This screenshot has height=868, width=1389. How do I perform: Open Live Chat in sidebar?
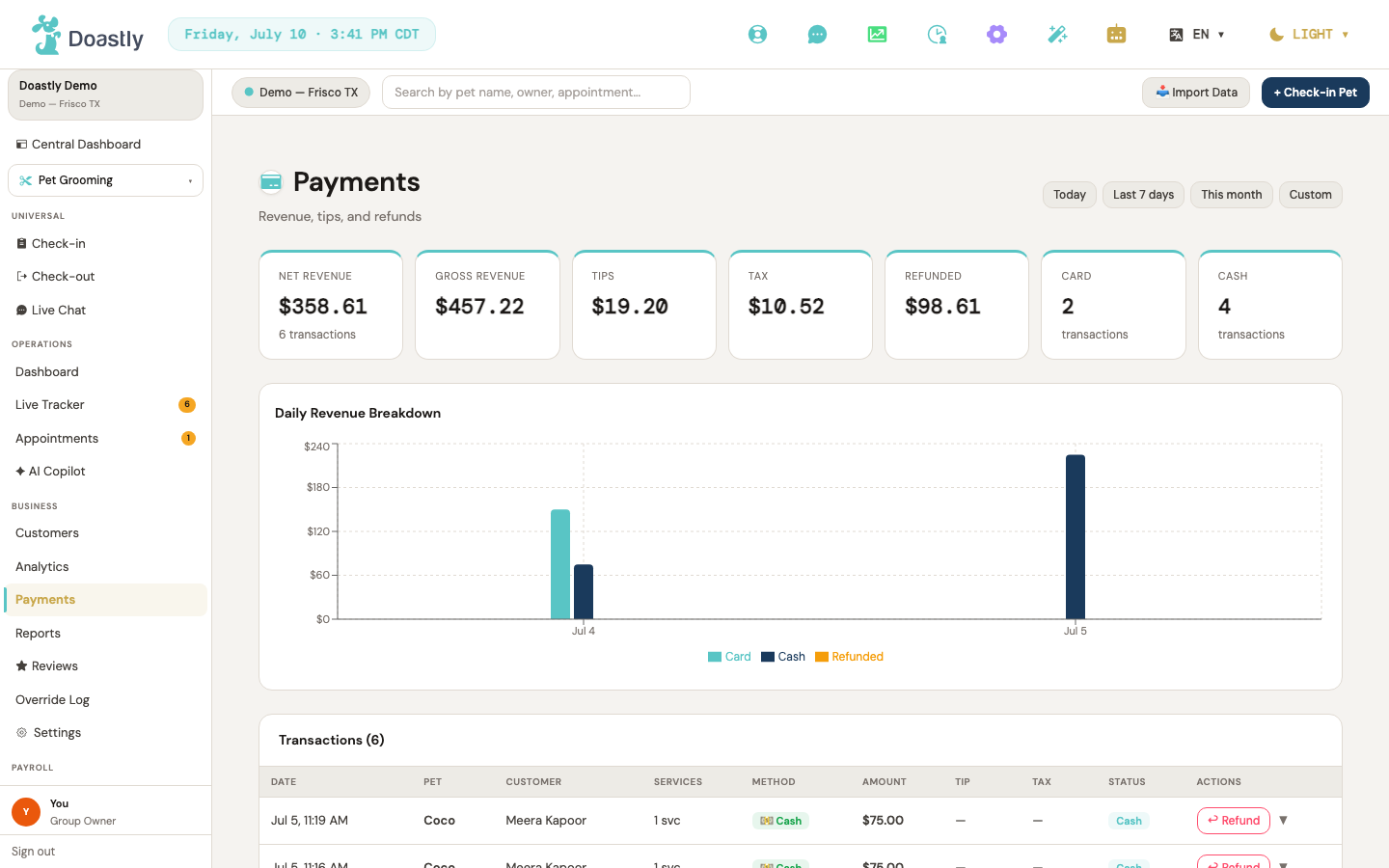pyautogui.click(x=105, y=311)
